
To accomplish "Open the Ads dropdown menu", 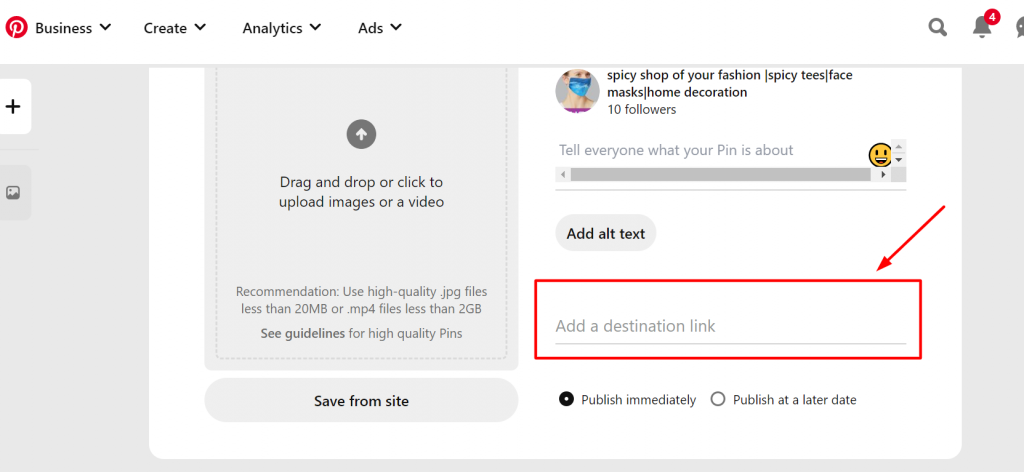I will coord(380,28).
